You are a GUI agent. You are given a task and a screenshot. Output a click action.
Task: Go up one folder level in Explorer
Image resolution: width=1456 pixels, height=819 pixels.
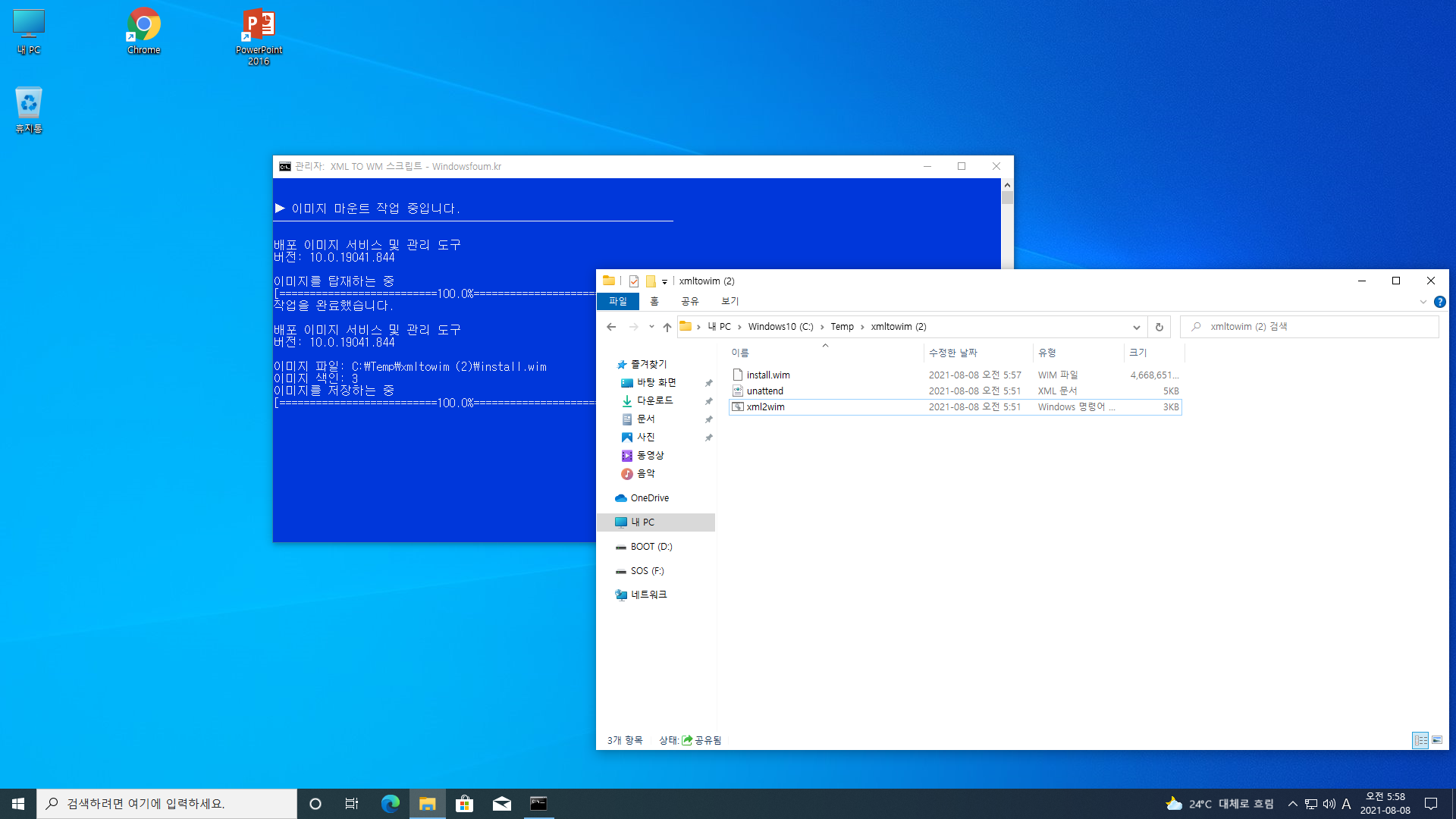click(667, 327)
